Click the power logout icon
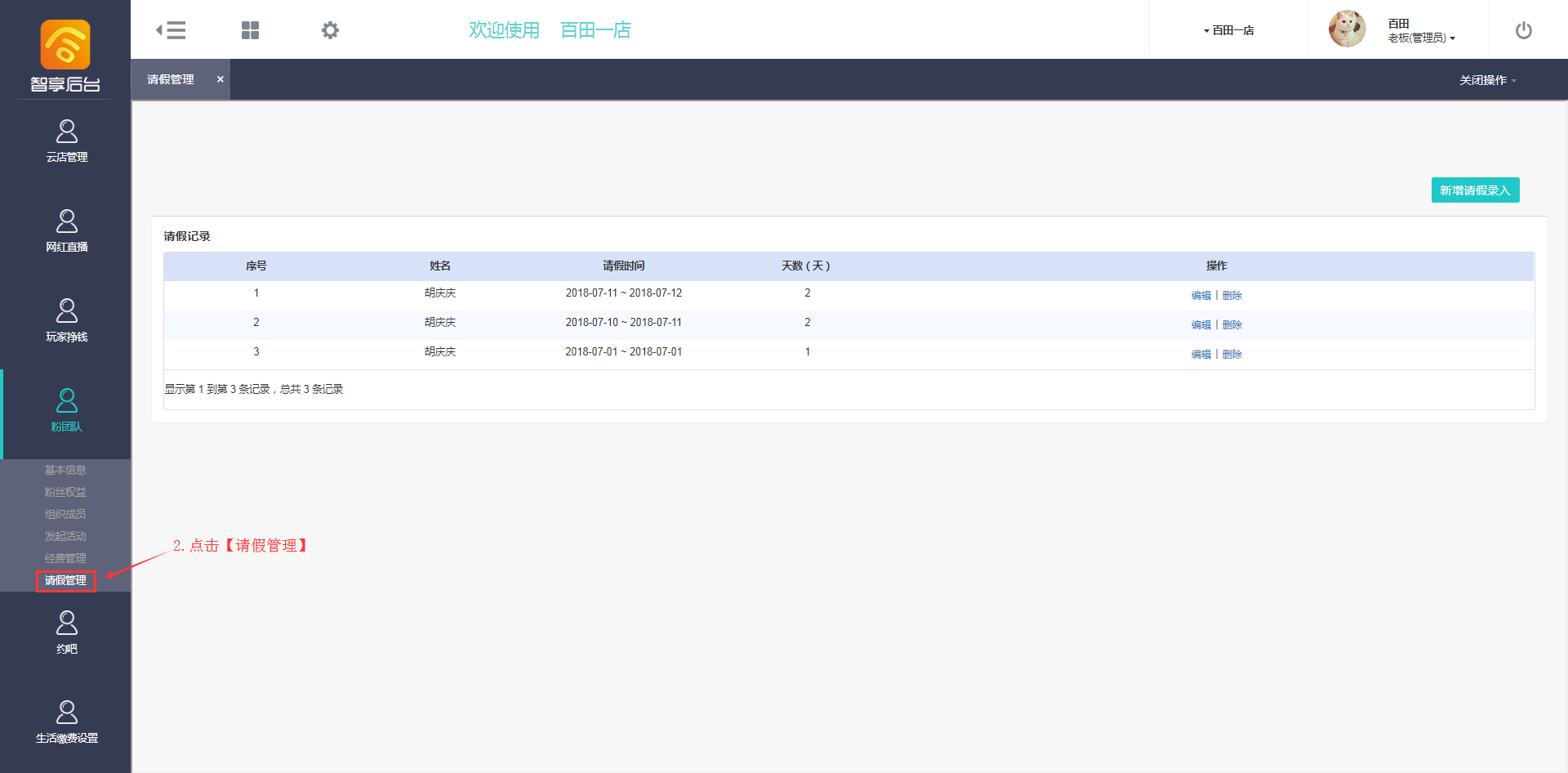The image size is (1568, 773). [x=1524, y=30]
